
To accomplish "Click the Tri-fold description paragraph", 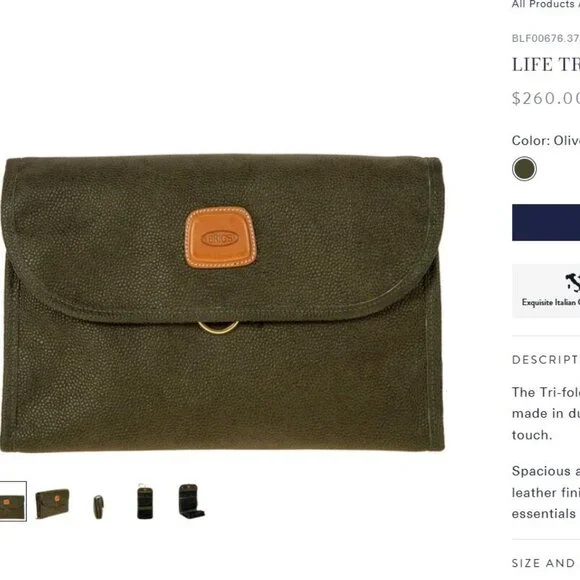I will [546, 414].
